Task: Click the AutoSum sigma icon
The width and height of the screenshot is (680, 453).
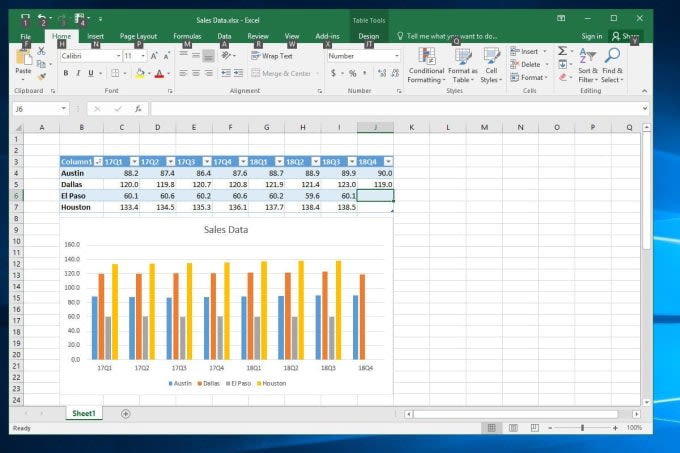Action: pos(562,51)
